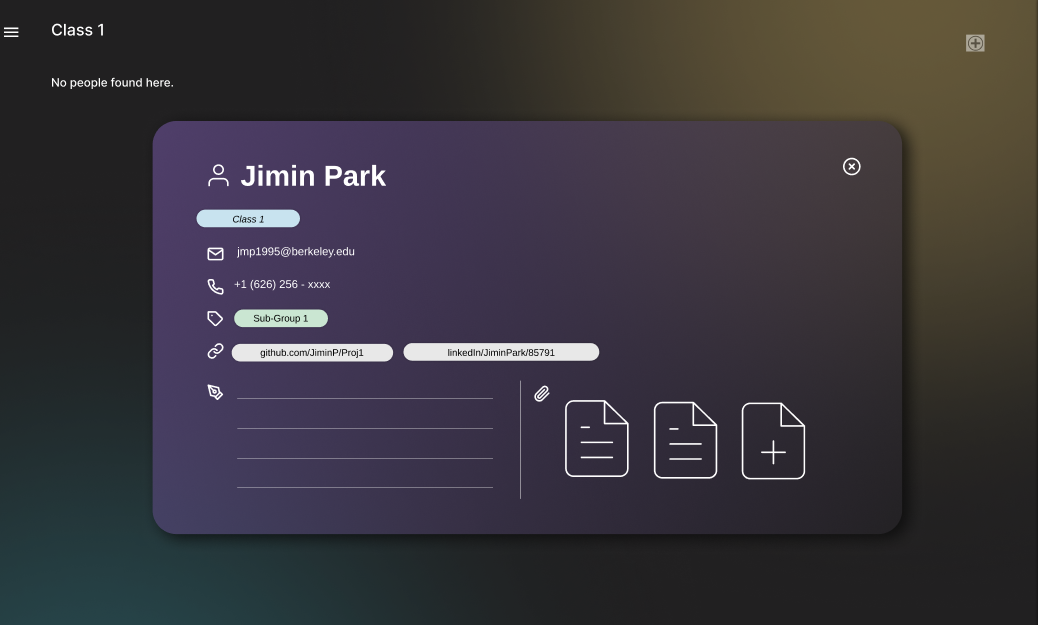The image size is (1038, 625).
Task: Click the person profile icon
Action: (x=218, y=176)
